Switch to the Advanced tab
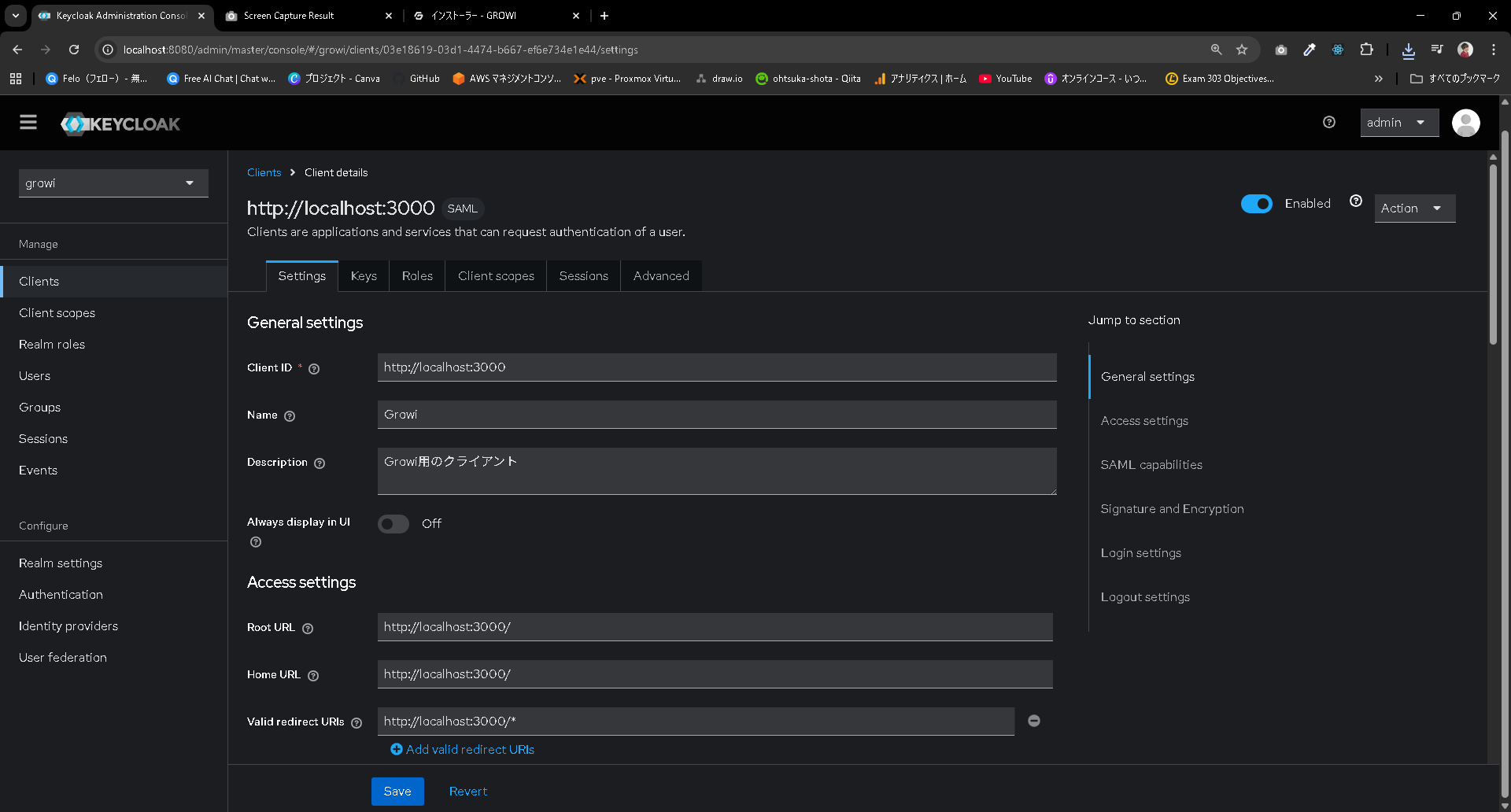This screenshot has width=1511, height=812. (661, 276)
